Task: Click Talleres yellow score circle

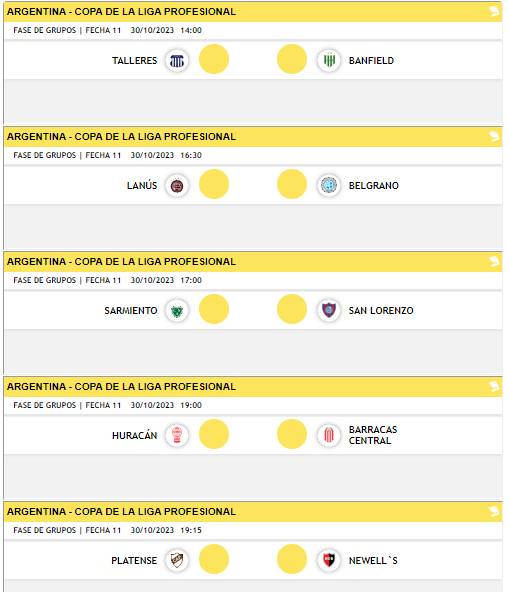Action: [214, 59]
